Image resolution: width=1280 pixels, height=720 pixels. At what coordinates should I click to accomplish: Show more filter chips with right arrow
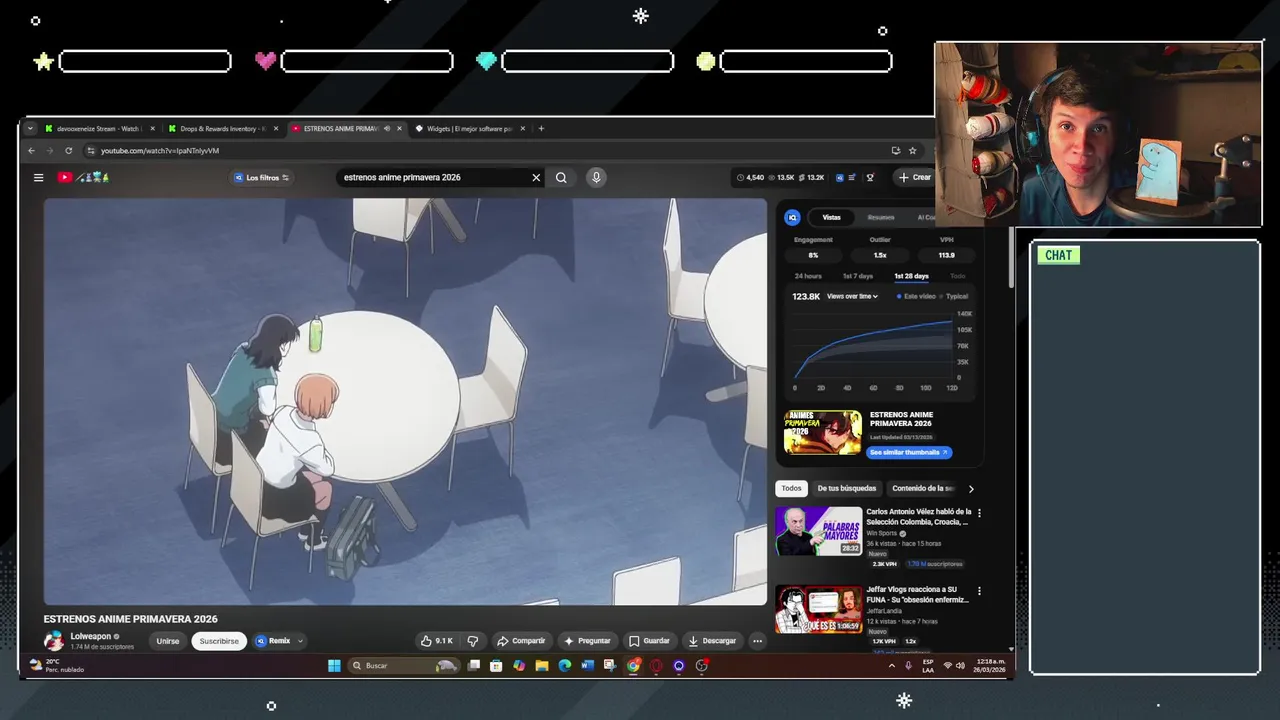[x=970, y=489]
